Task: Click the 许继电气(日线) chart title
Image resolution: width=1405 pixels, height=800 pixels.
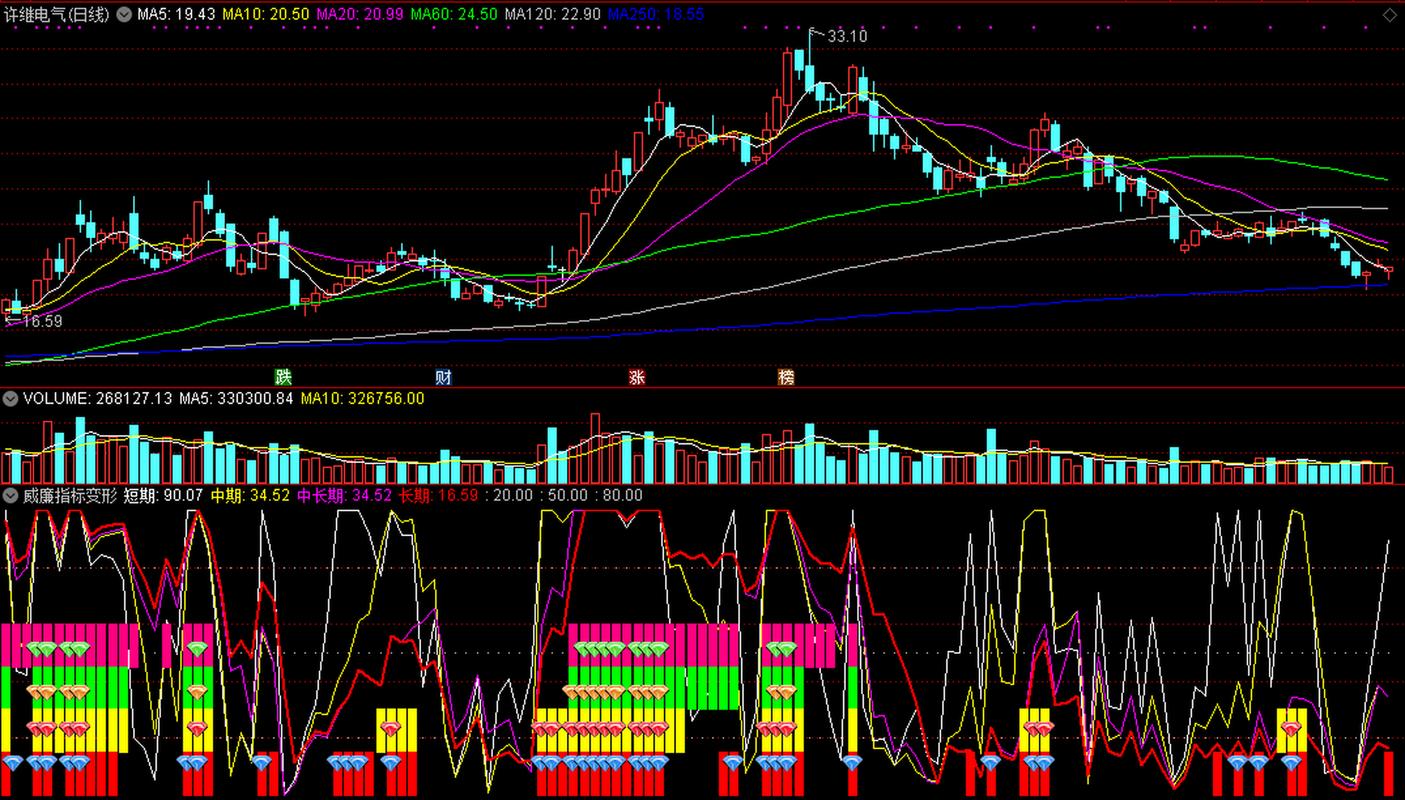Action: (x=57, y=14)
